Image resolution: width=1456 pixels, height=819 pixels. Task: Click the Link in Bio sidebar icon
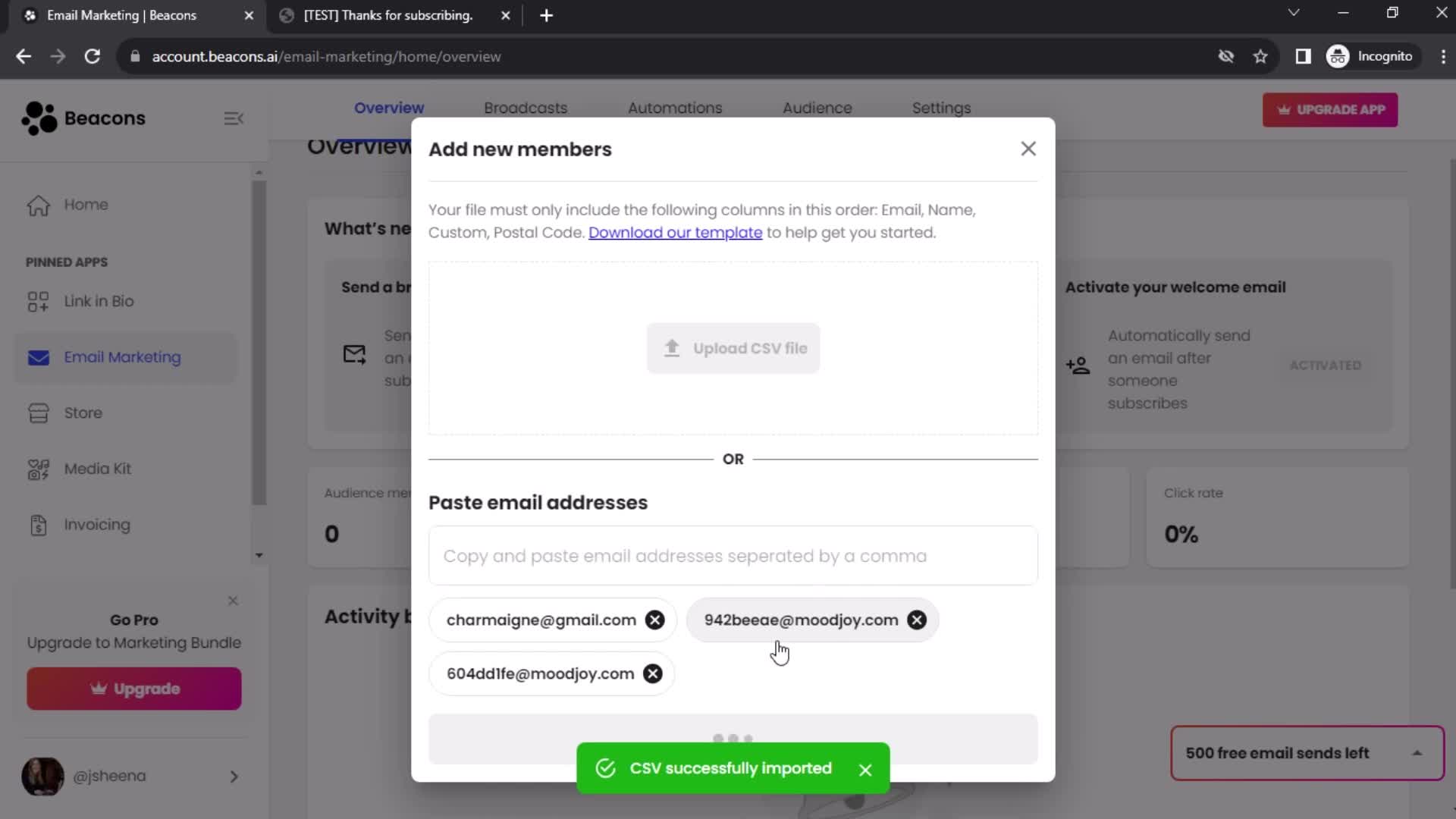tap(38, 300)
